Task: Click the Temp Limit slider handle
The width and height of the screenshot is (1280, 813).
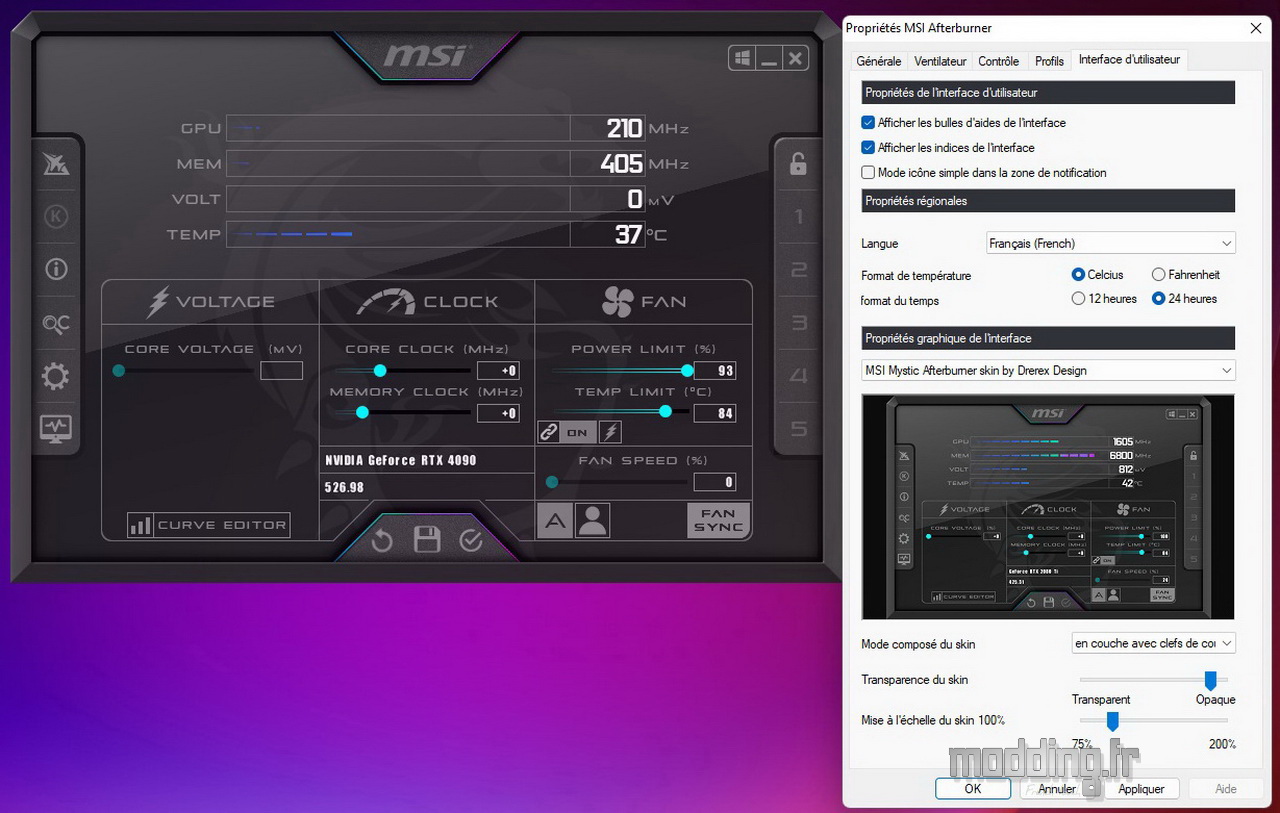Action: click(665, 411)
